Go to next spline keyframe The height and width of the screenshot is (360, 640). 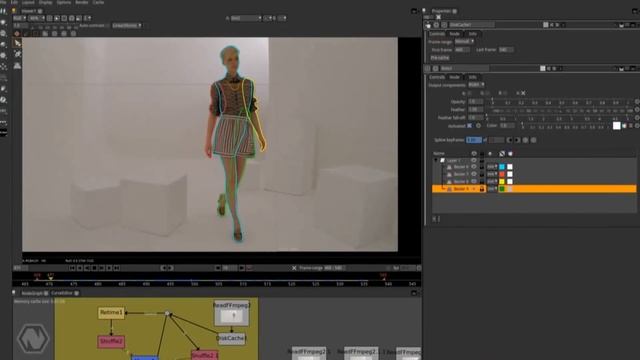(517, 140)
